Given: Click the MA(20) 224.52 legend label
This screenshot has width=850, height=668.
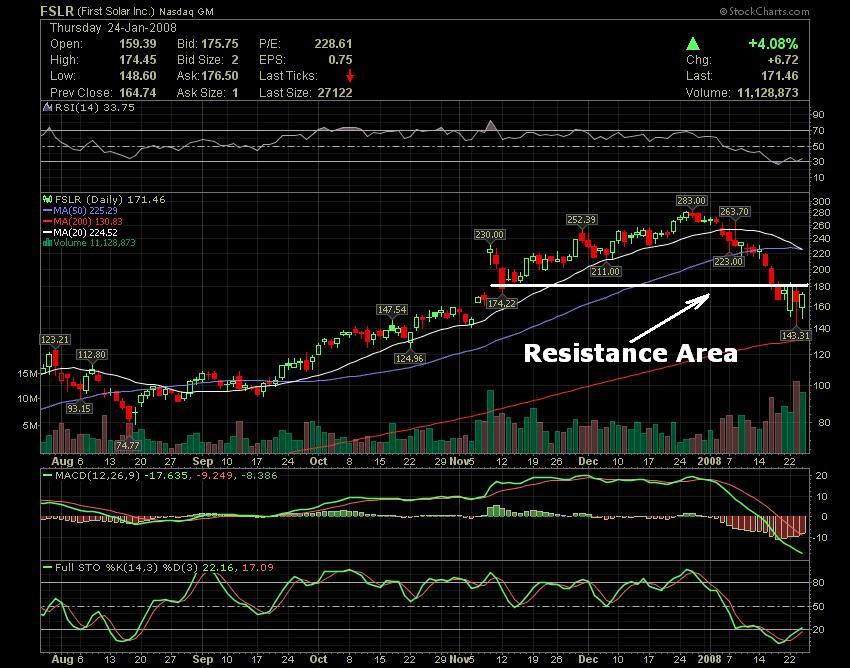Looking at the screenshot, I should 86,232.
